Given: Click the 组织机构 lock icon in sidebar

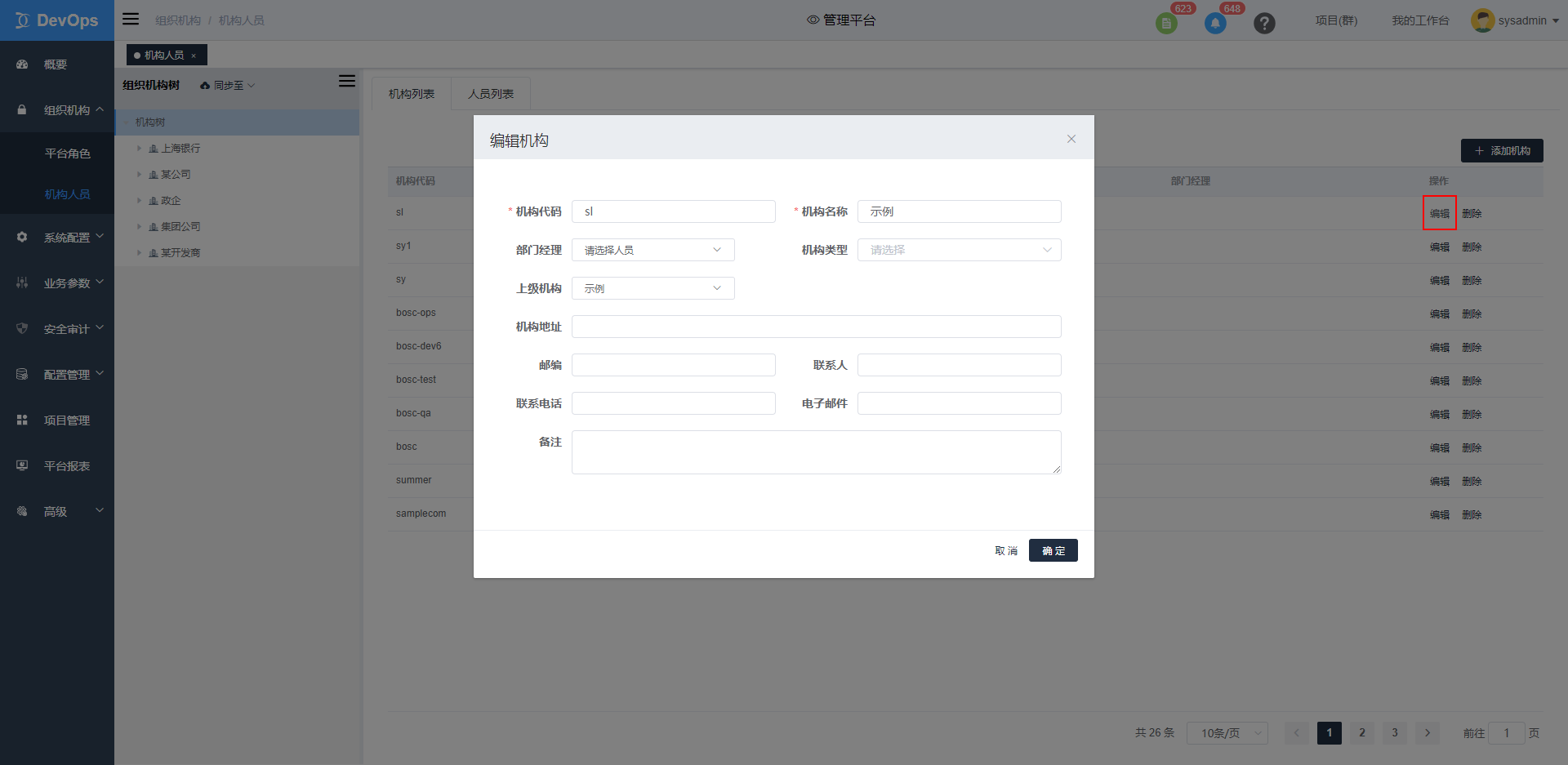Looking at the screenshot, I should (x=22, y=110).
